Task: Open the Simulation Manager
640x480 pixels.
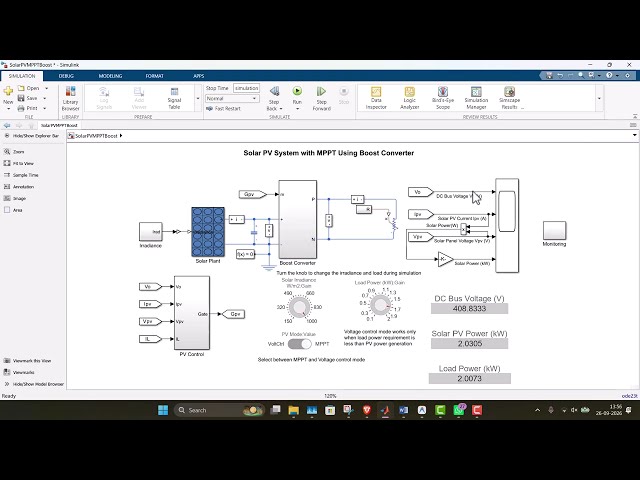Action: [476, 98]
